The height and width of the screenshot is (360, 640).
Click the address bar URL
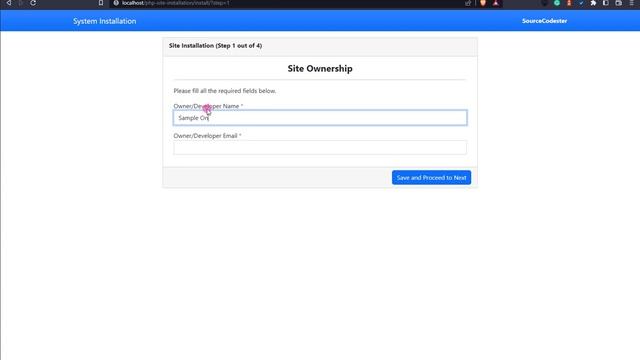176,3
